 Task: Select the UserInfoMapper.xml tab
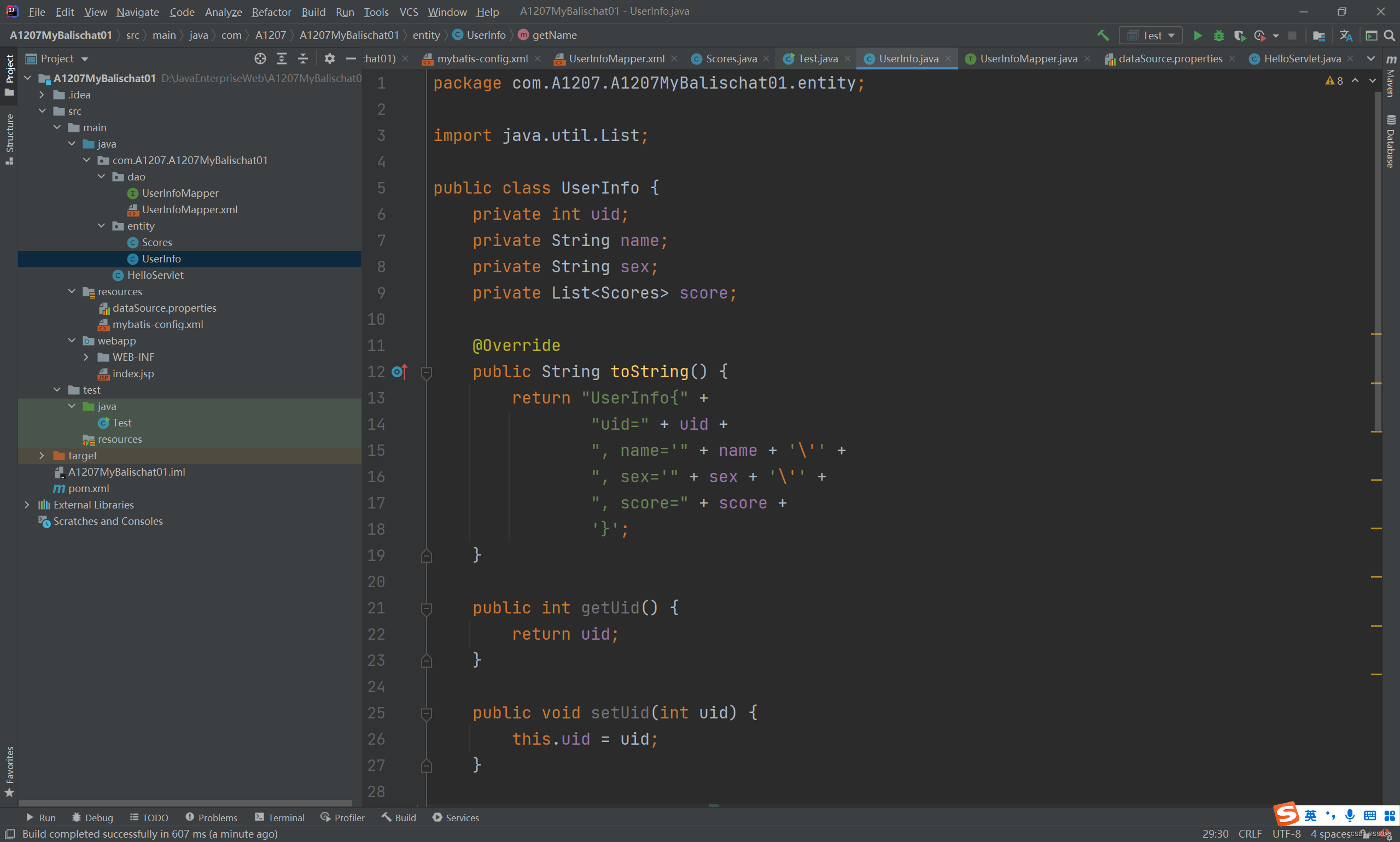(613, 57)
